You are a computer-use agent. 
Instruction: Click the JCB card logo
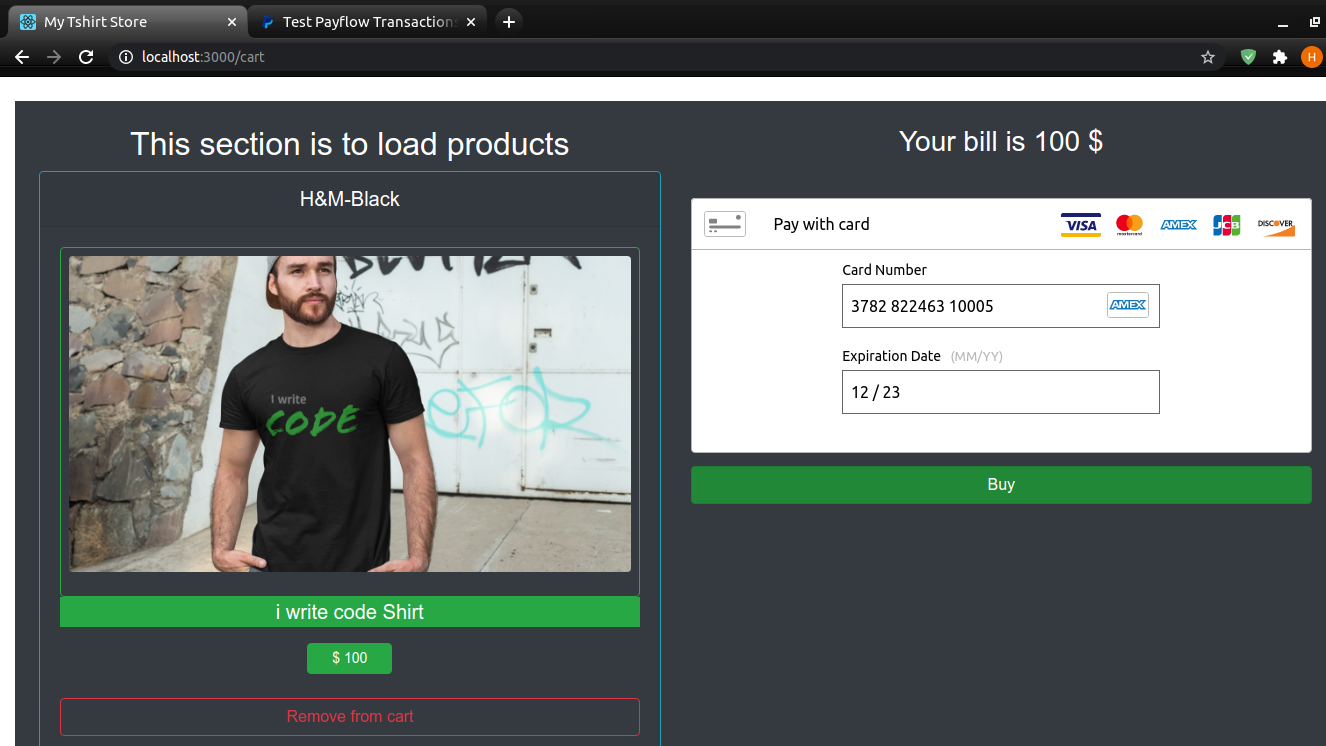pos(1227,225)
